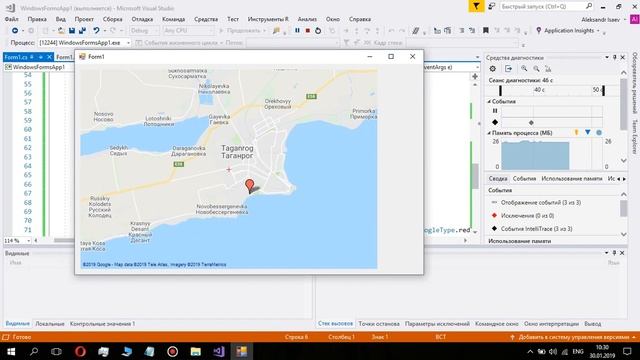Collapse the Память процесса section
The width and height of the screenshot is (640, 360).
[x=489, y=133]
